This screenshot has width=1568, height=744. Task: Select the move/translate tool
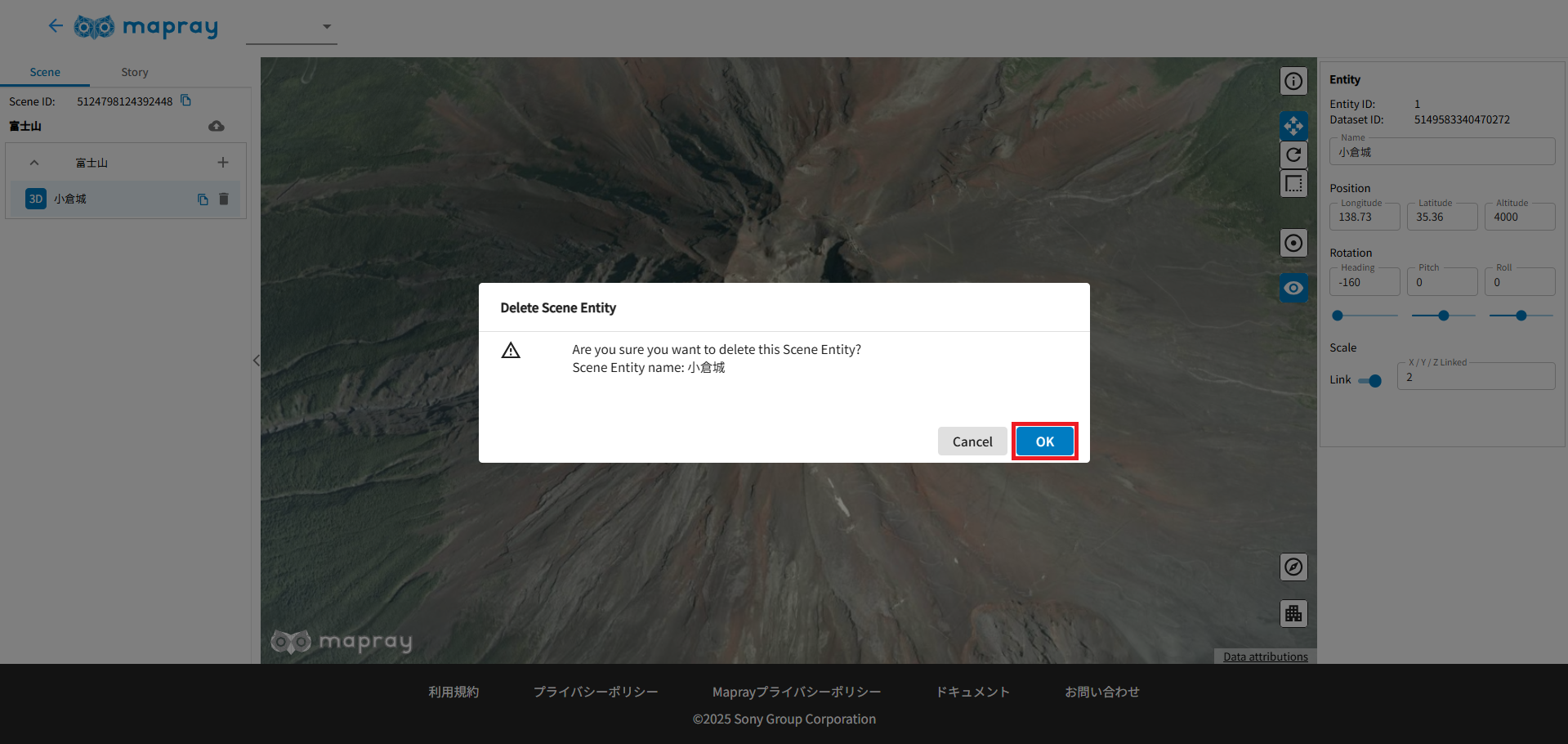tap(1293, 126)
